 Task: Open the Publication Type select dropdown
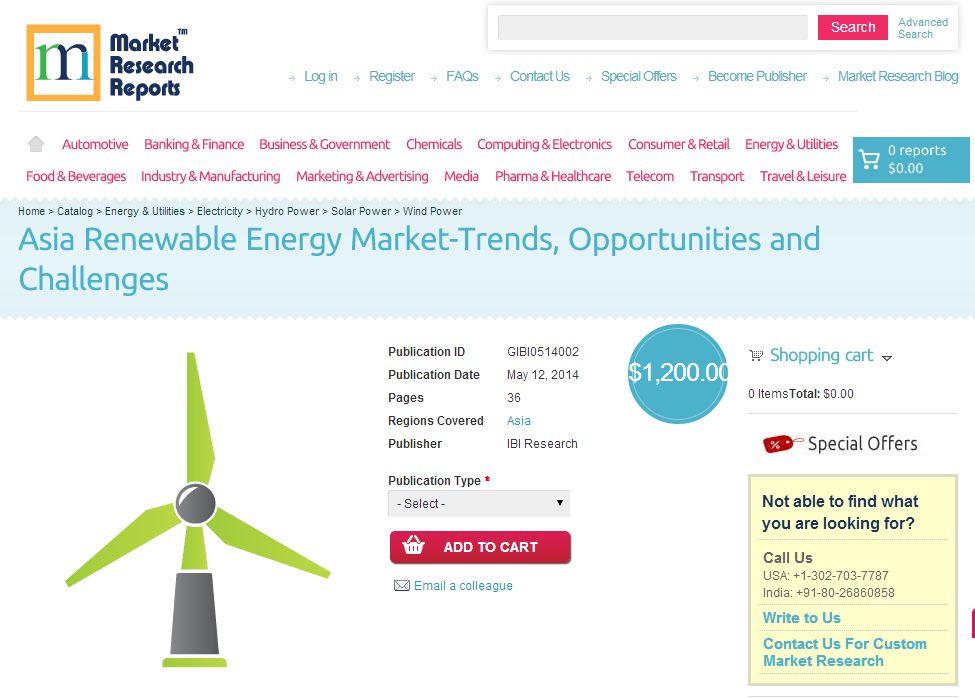(x=479, y=504)
